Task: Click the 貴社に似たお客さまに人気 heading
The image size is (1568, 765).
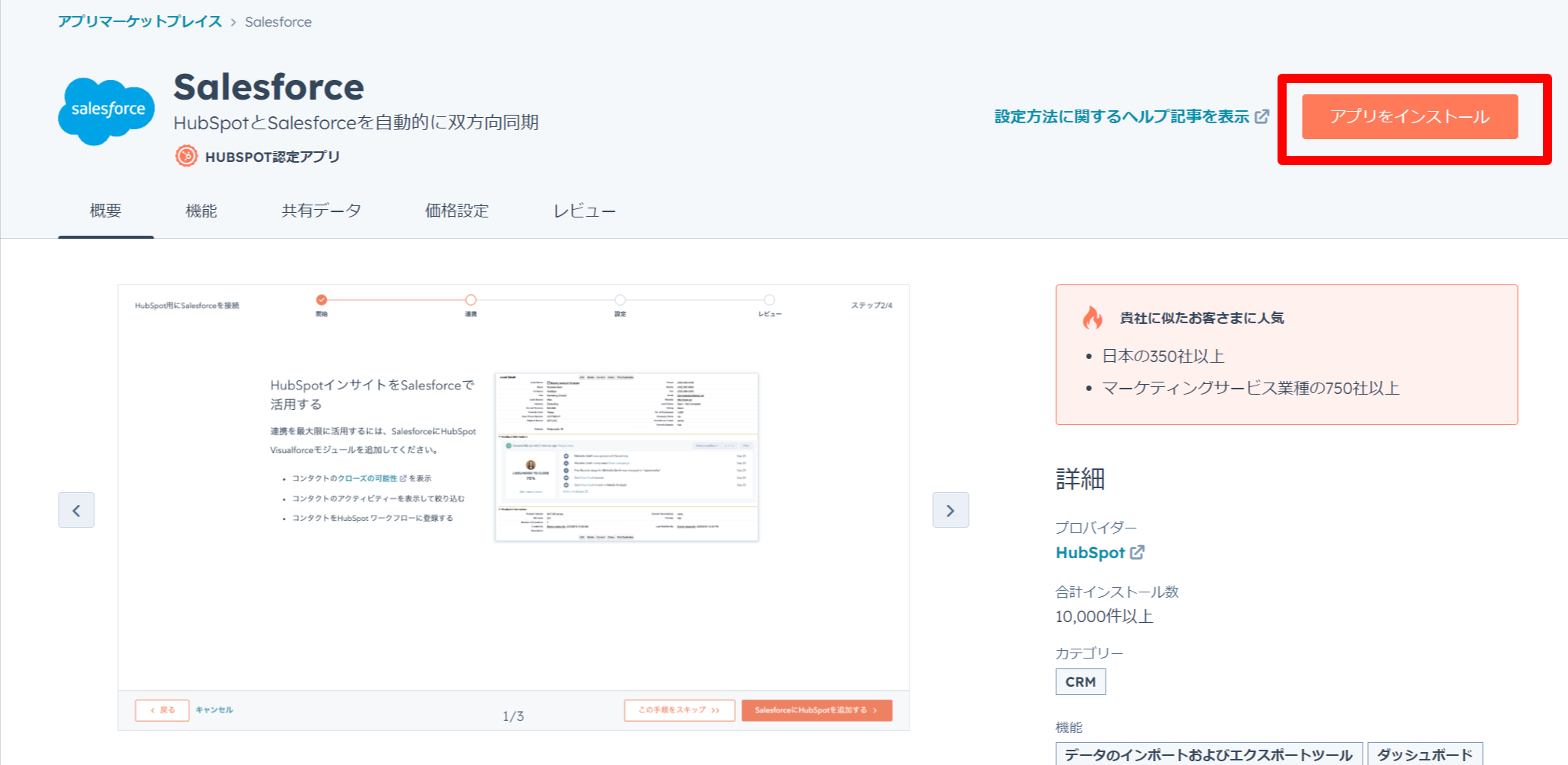Action: coord(1201,318)
